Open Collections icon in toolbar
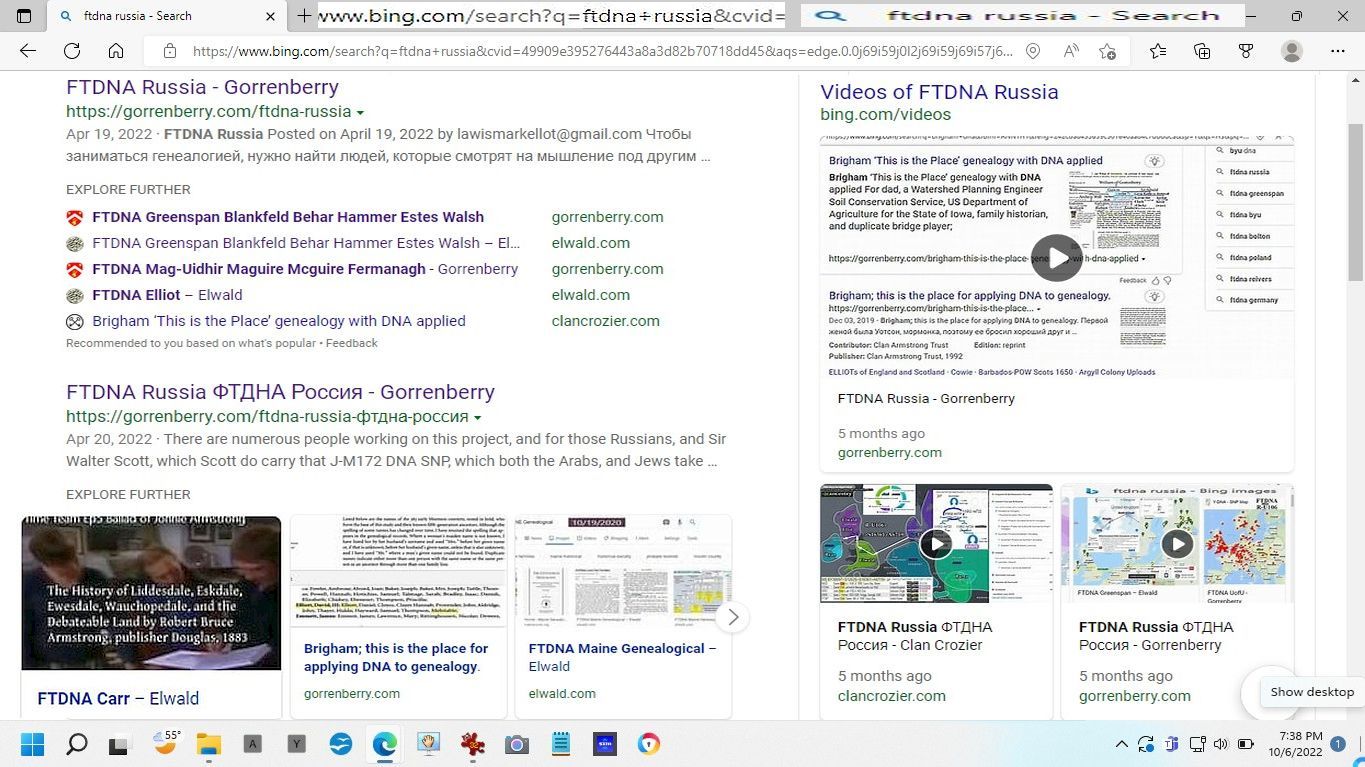Screen dimensions: 1365x767 (1202, 51)
